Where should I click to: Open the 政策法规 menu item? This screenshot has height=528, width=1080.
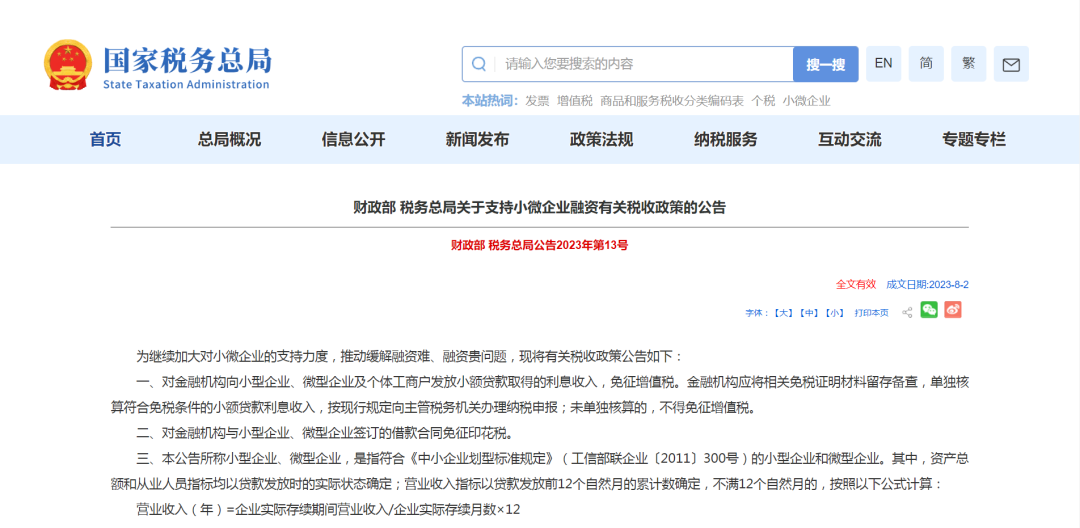[601, 140]
